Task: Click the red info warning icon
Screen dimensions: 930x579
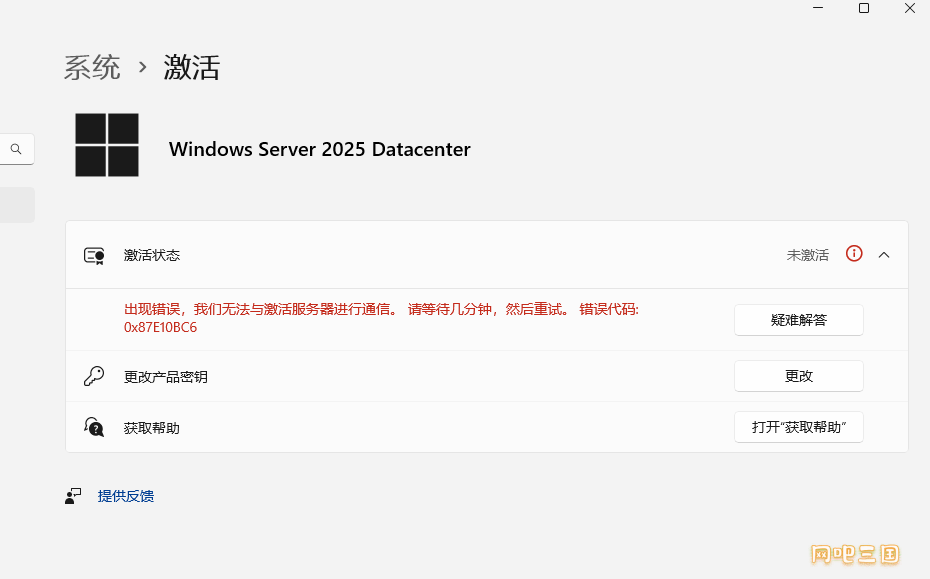Action: (854, 254)
